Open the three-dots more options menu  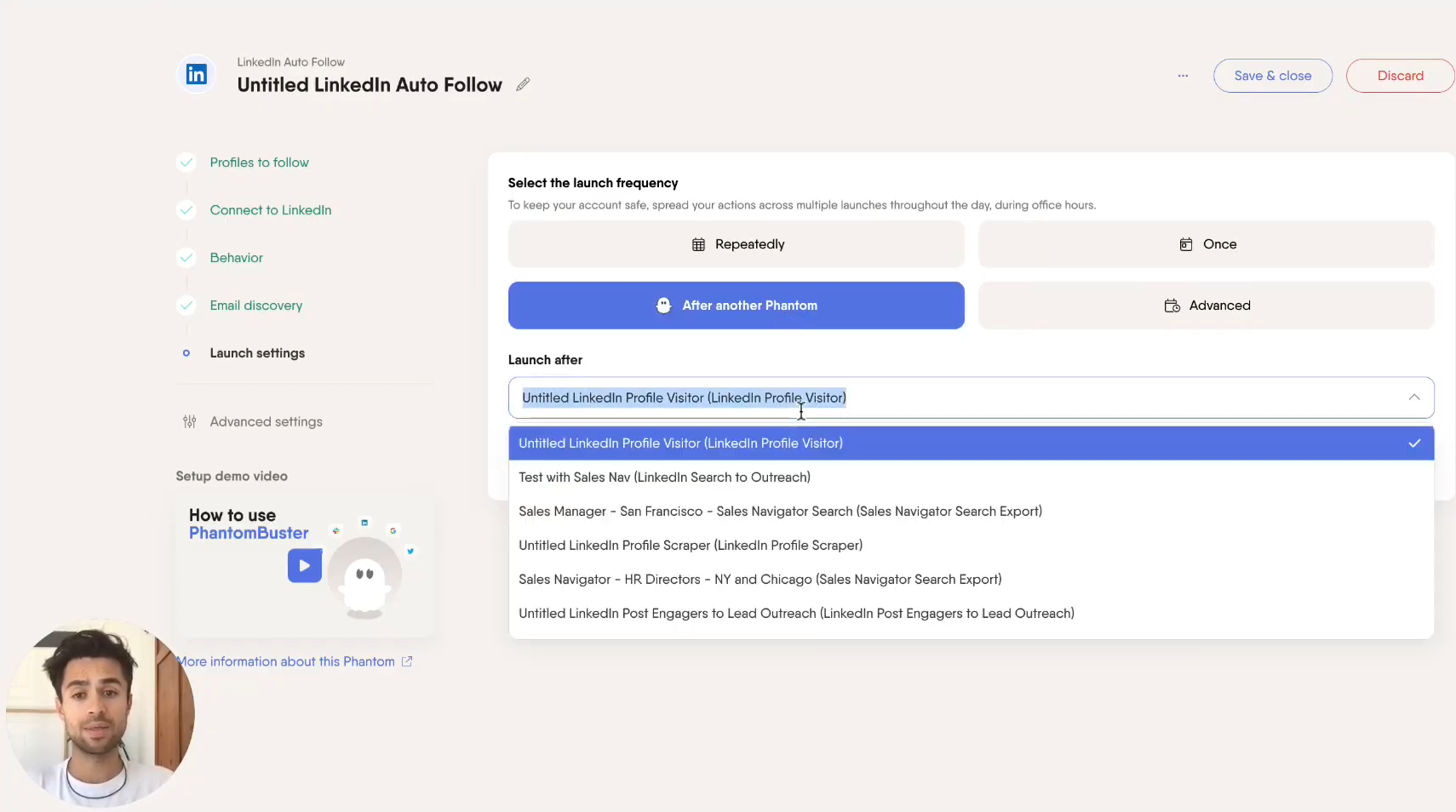coord(1183,76)
